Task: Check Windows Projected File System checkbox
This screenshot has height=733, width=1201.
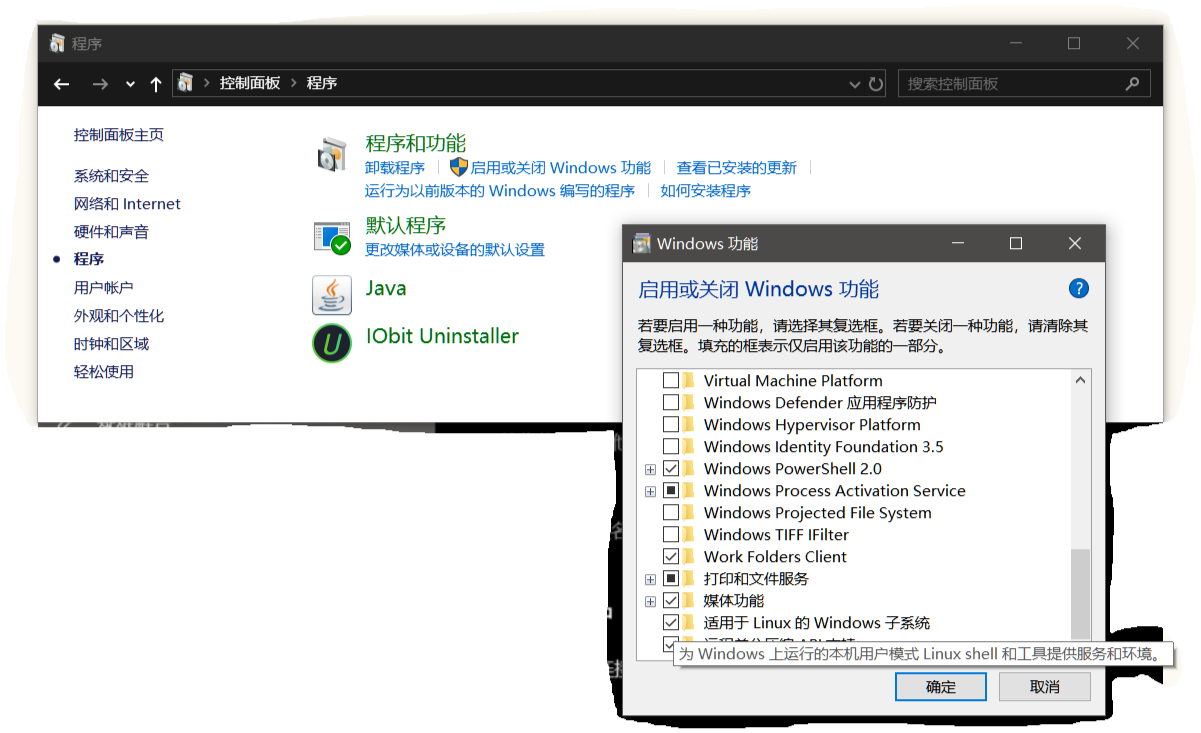Action: tap(671, 513)
